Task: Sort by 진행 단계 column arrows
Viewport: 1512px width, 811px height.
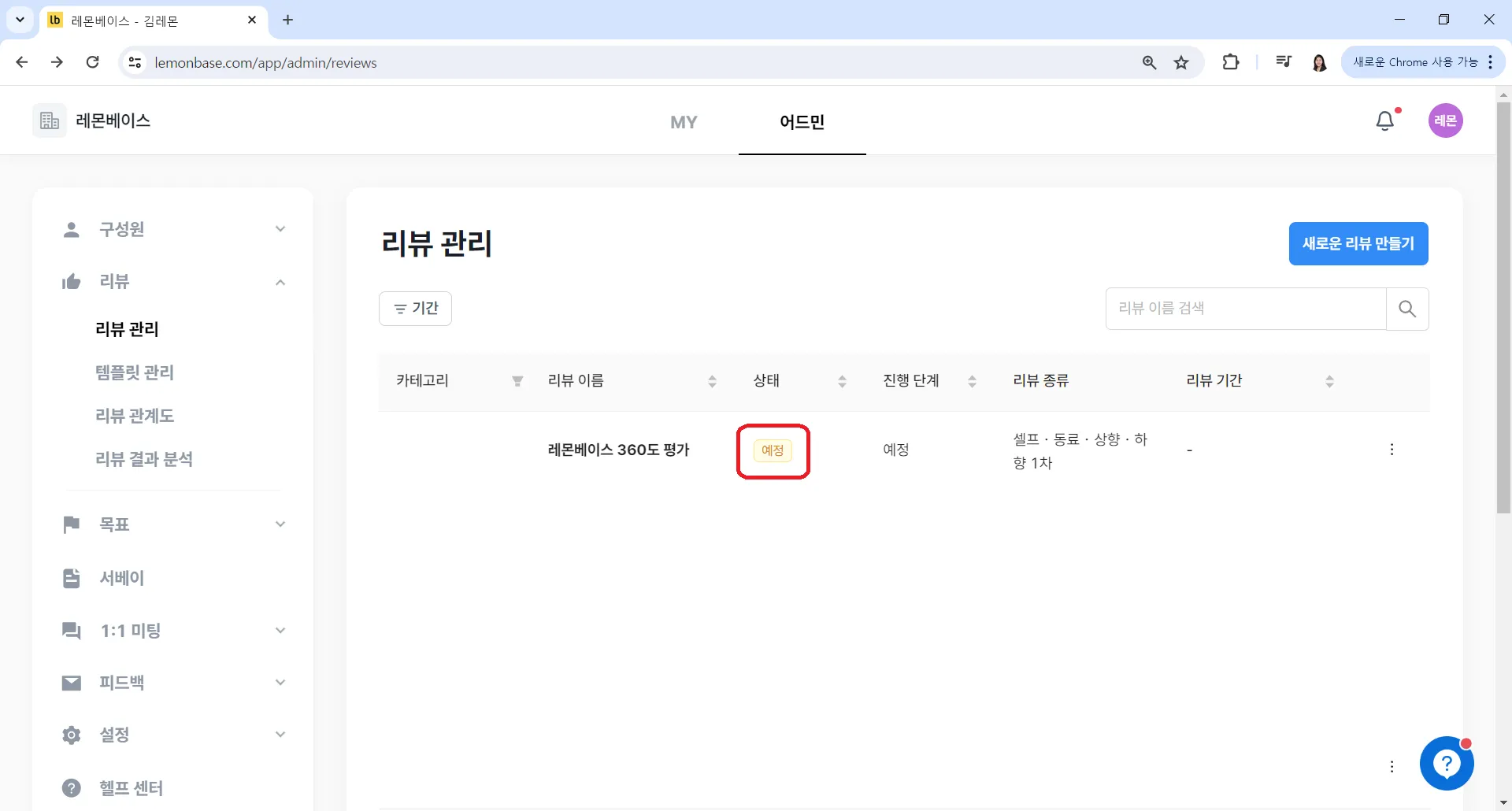Action: 972,381
